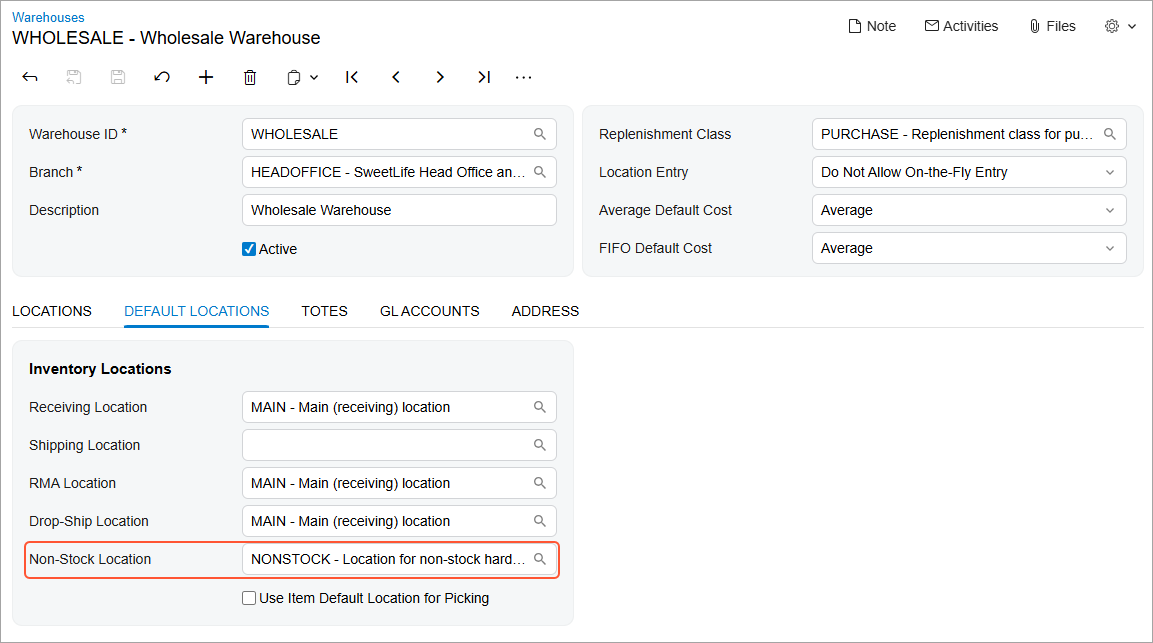Click the Shipping Location input field

(388, 445)
